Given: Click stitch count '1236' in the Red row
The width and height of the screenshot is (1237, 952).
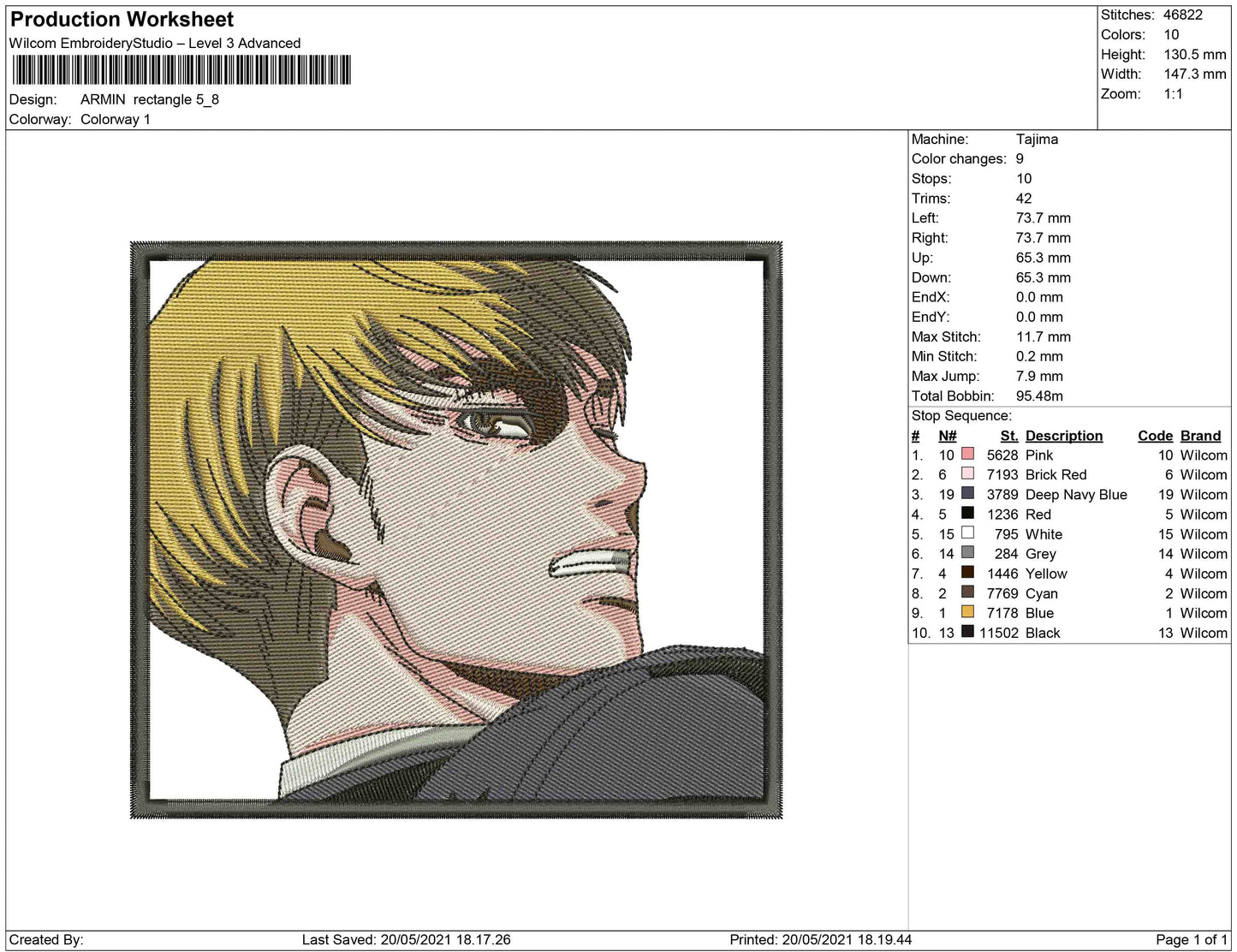Looking at the screenshot, I should click(1002, 514).
